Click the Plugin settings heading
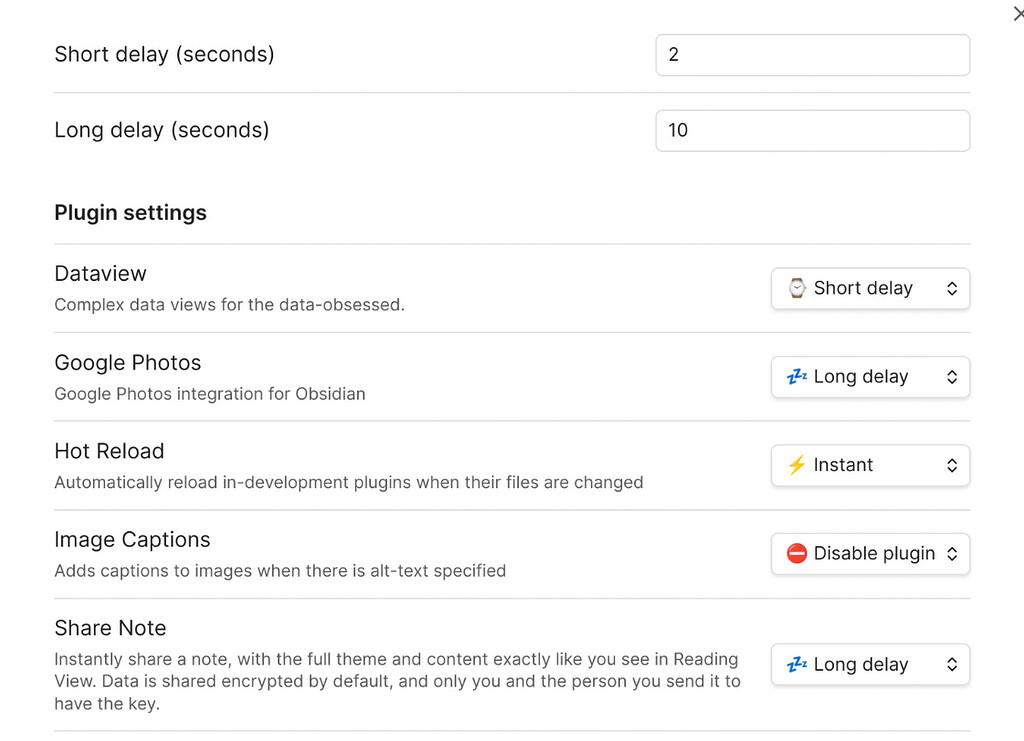Image resolution: width=1024 pixels, height=741 pixels. tap(130, 213)
